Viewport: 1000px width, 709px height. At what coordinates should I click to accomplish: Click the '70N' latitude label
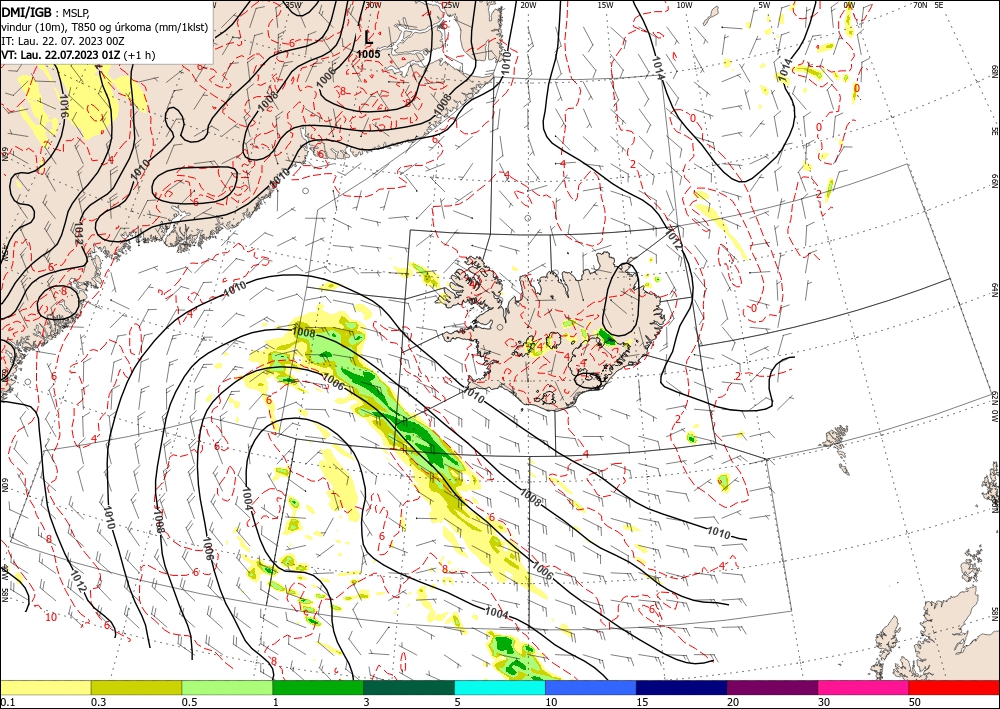(x=920, y=5)
